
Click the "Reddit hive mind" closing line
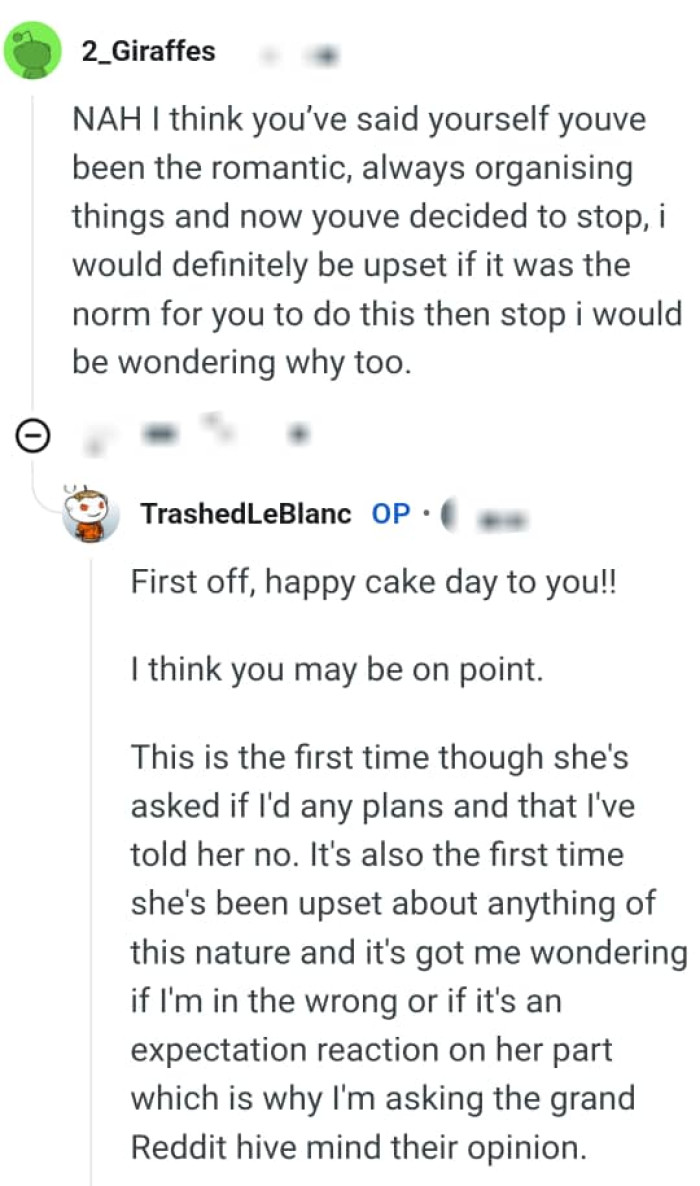click(x=357, y=1147)
